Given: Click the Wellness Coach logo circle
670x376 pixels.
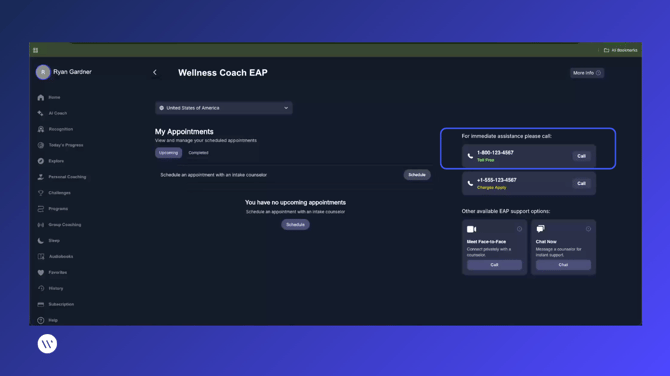Looking at the screenshot, I should [47, 344].
